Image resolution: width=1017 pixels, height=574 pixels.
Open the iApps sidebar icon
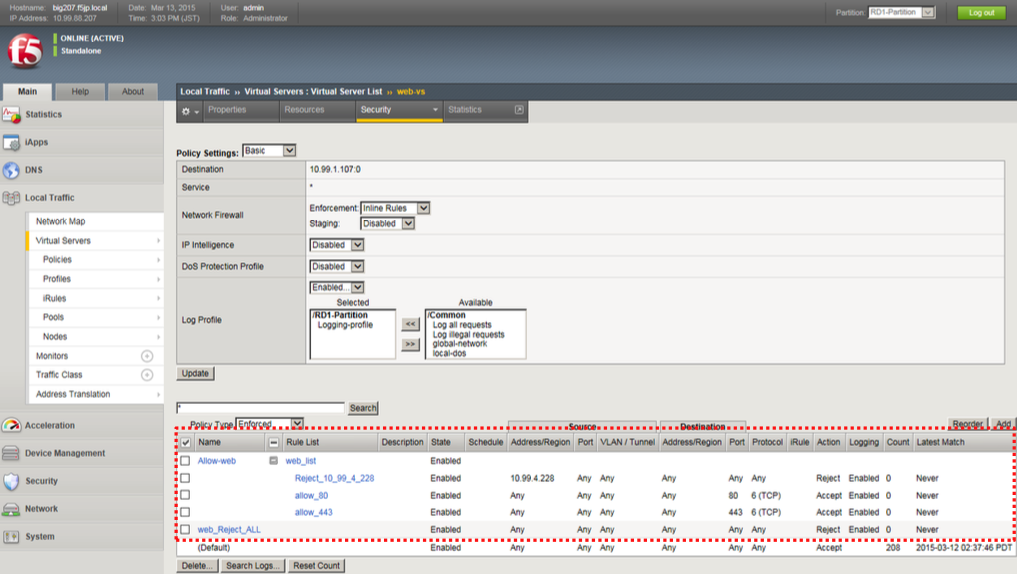pos(11,143)
